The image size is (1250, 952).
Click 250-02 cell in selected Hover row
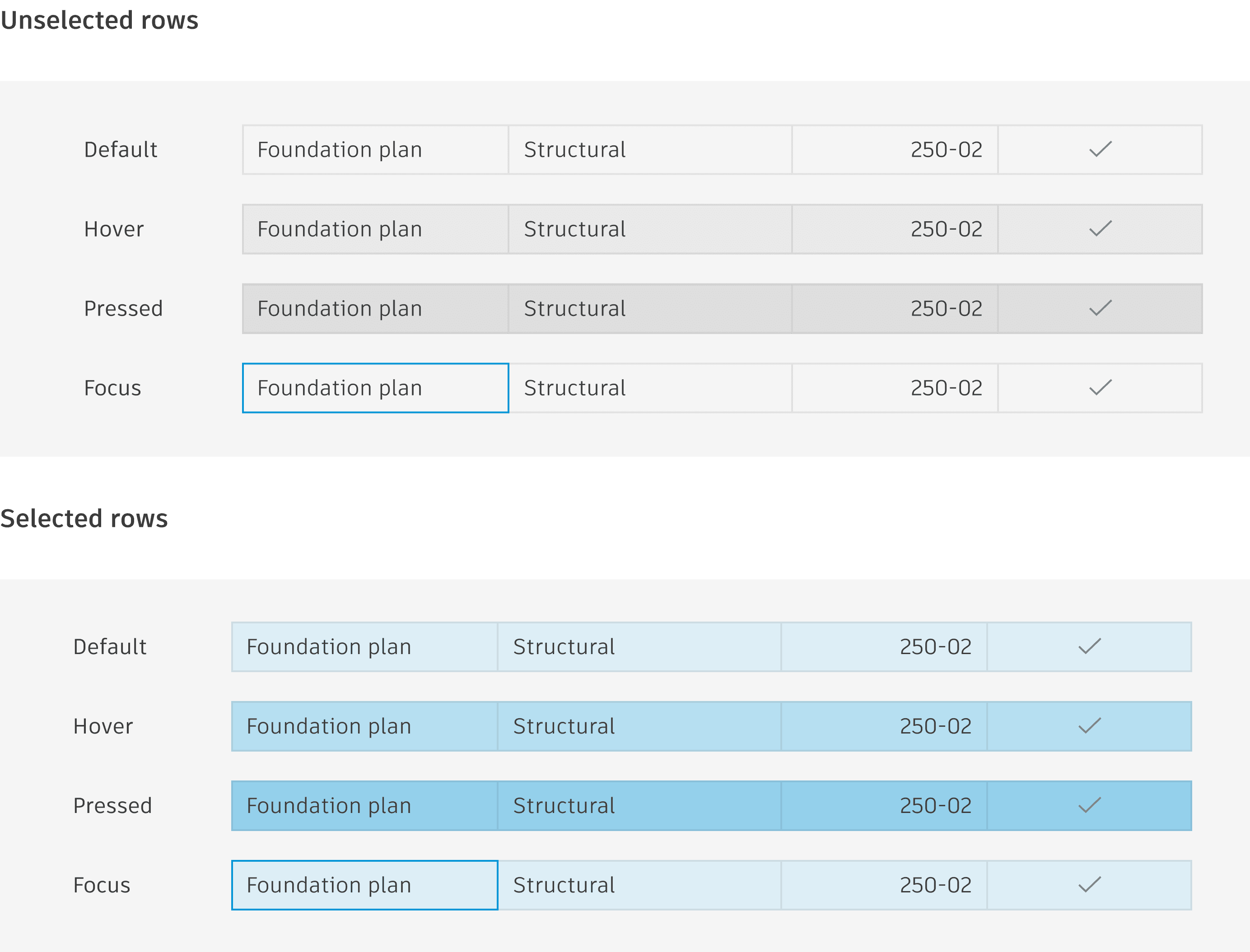point(884,726)
